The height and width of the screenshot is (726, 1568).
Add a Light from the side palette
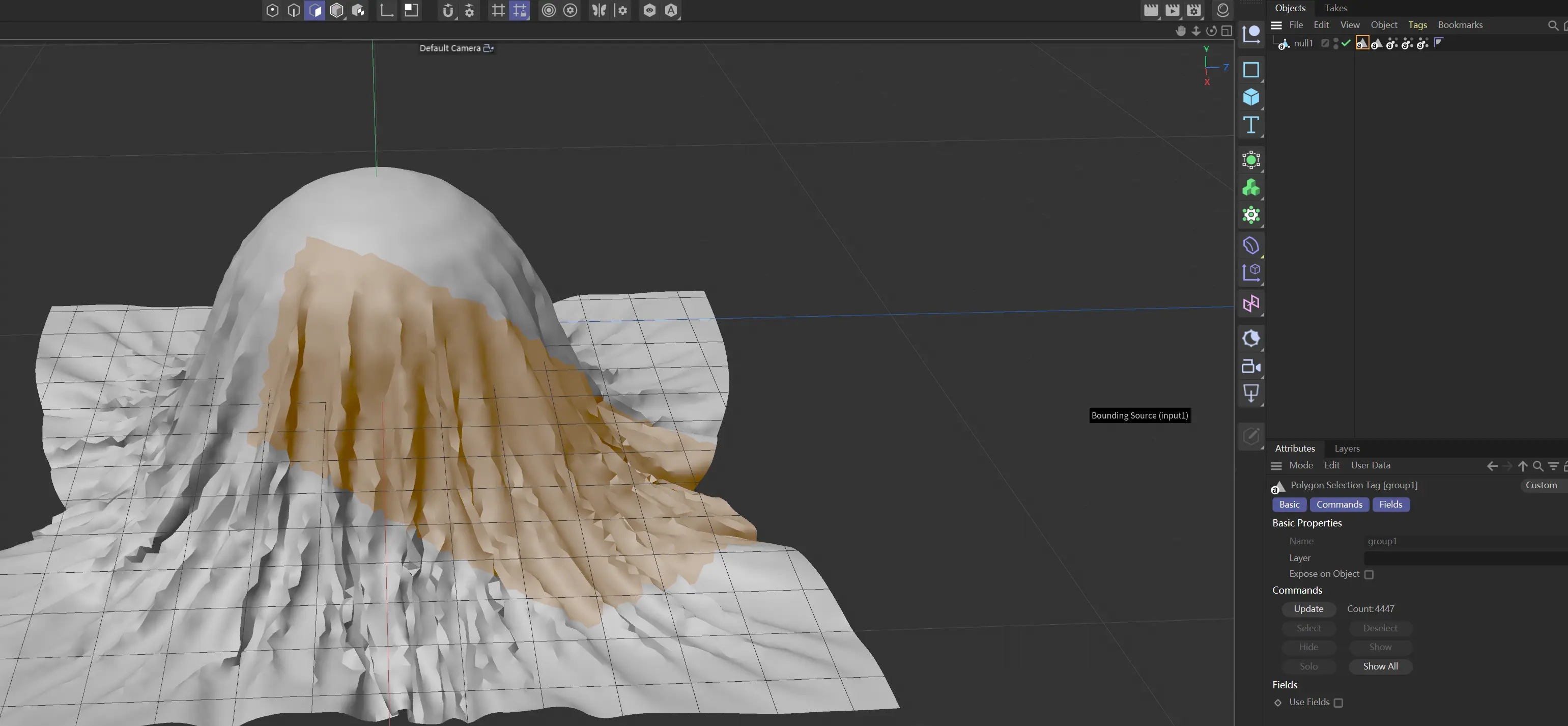point(1251,394)
